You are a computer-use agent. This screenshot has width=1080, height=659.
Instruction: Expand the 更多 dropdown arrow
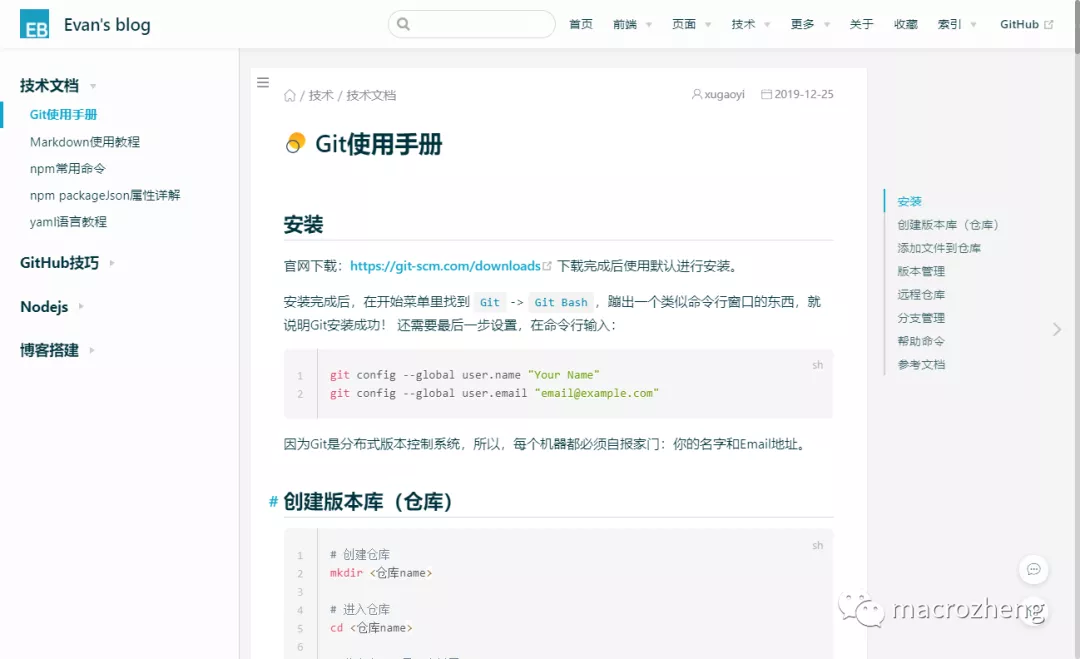(827, 25)
